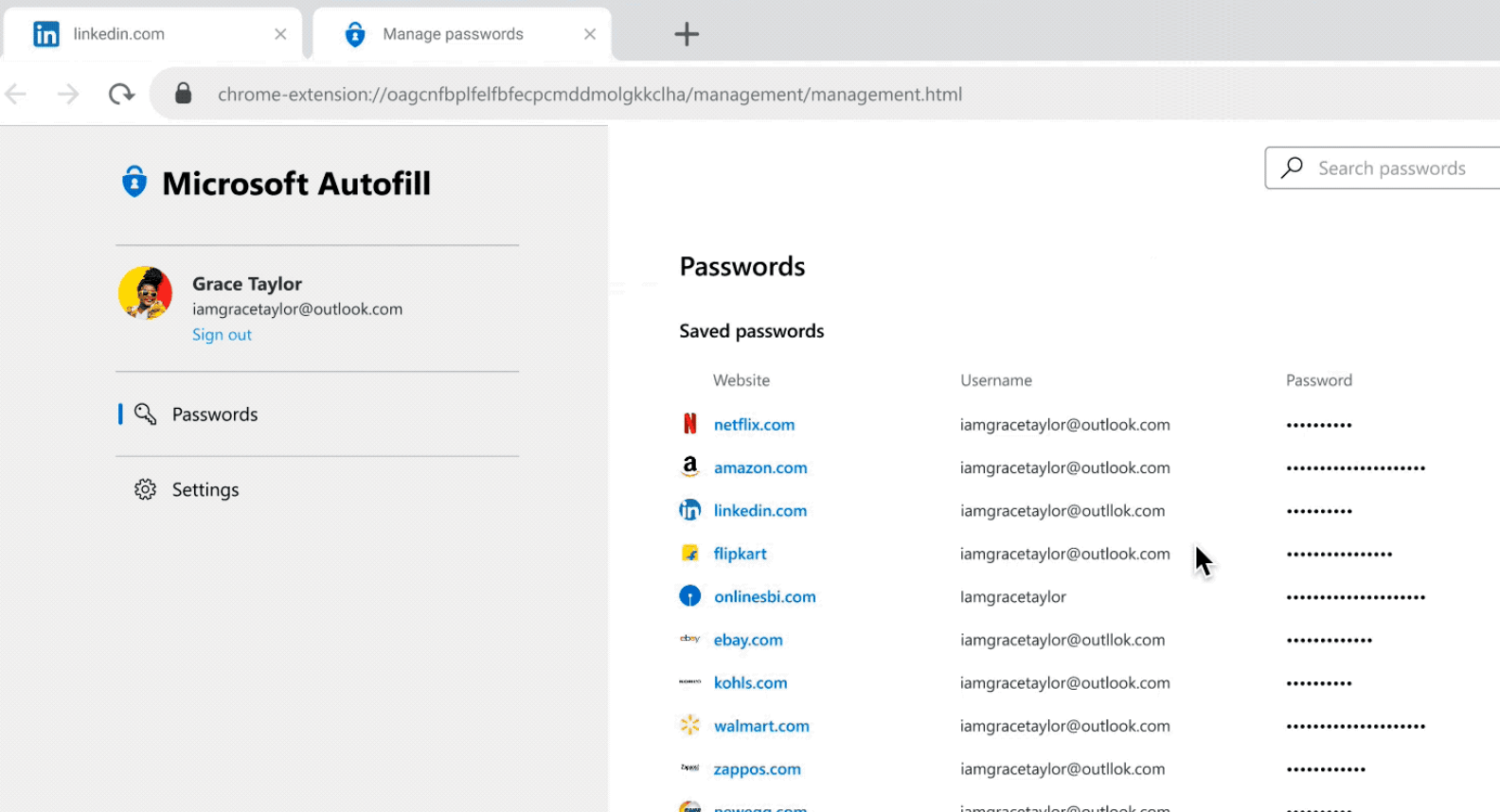This screenshot has height=812, width=1500.
Task: Open a new browser tab
Action: 687,34
